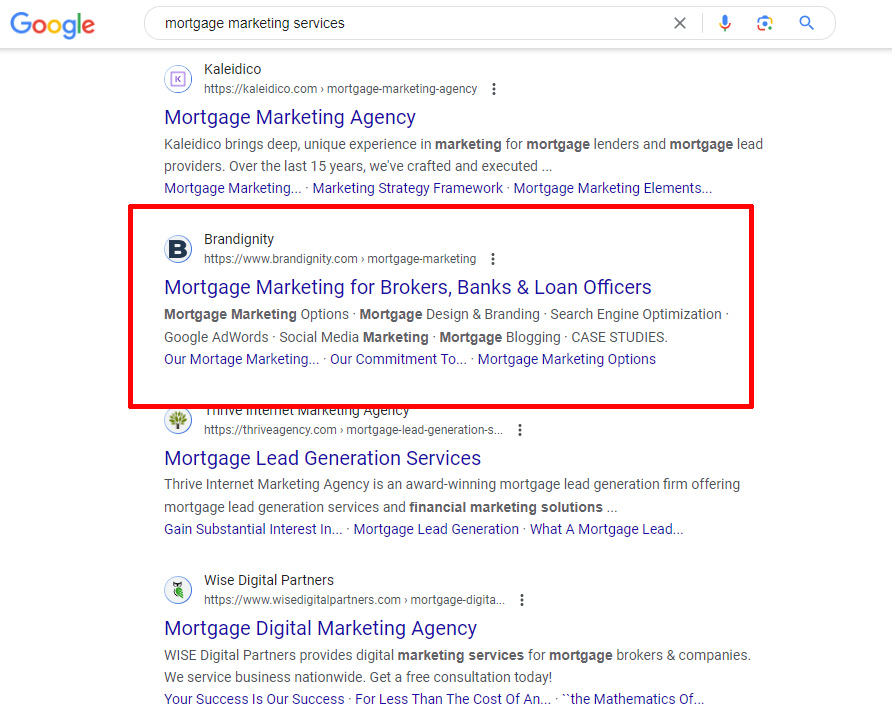Viewport: 892px width, 723px height.
Task: Open the 'Mortgage Digital Marketing Agency' result
Action: pyautogui.click(x=320, y=628)
